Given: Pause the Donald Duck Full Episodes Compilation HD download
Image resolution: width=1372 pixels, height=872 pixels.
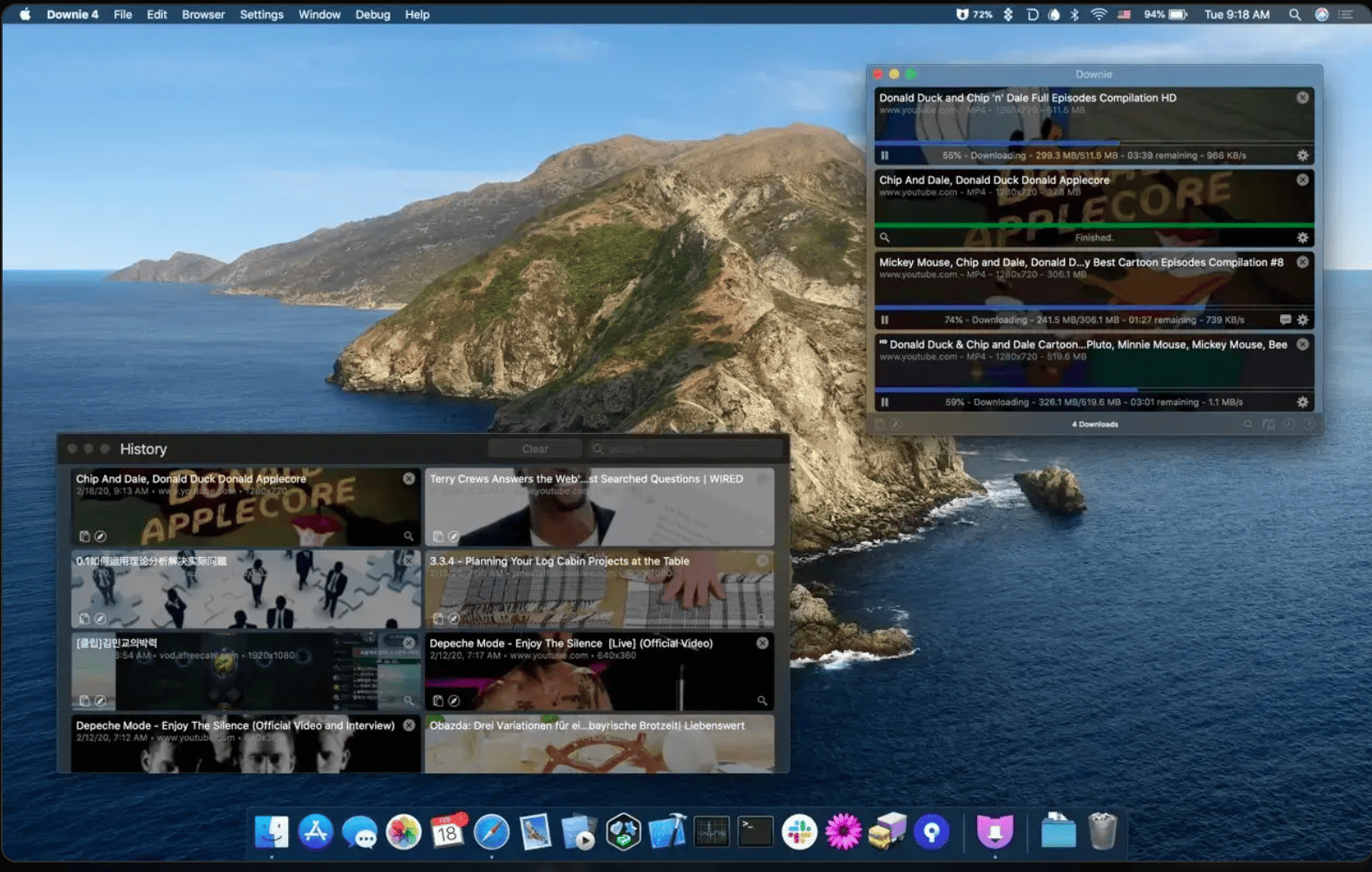Looking at the screenshot, I should pos(884,156).
